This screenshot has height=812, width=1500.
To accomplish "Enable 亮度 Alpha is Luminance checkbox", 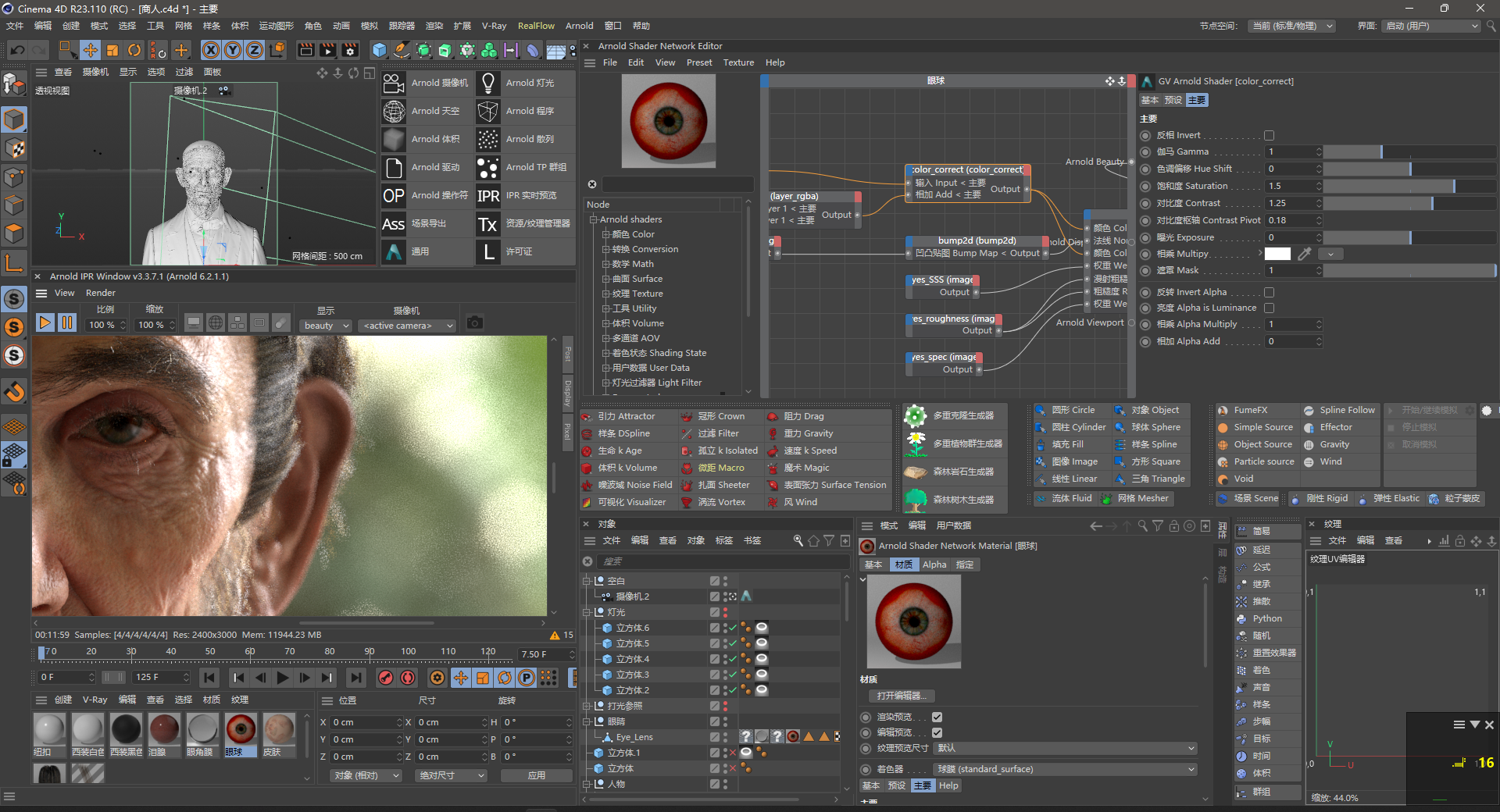I will [x=1270, y=308].
